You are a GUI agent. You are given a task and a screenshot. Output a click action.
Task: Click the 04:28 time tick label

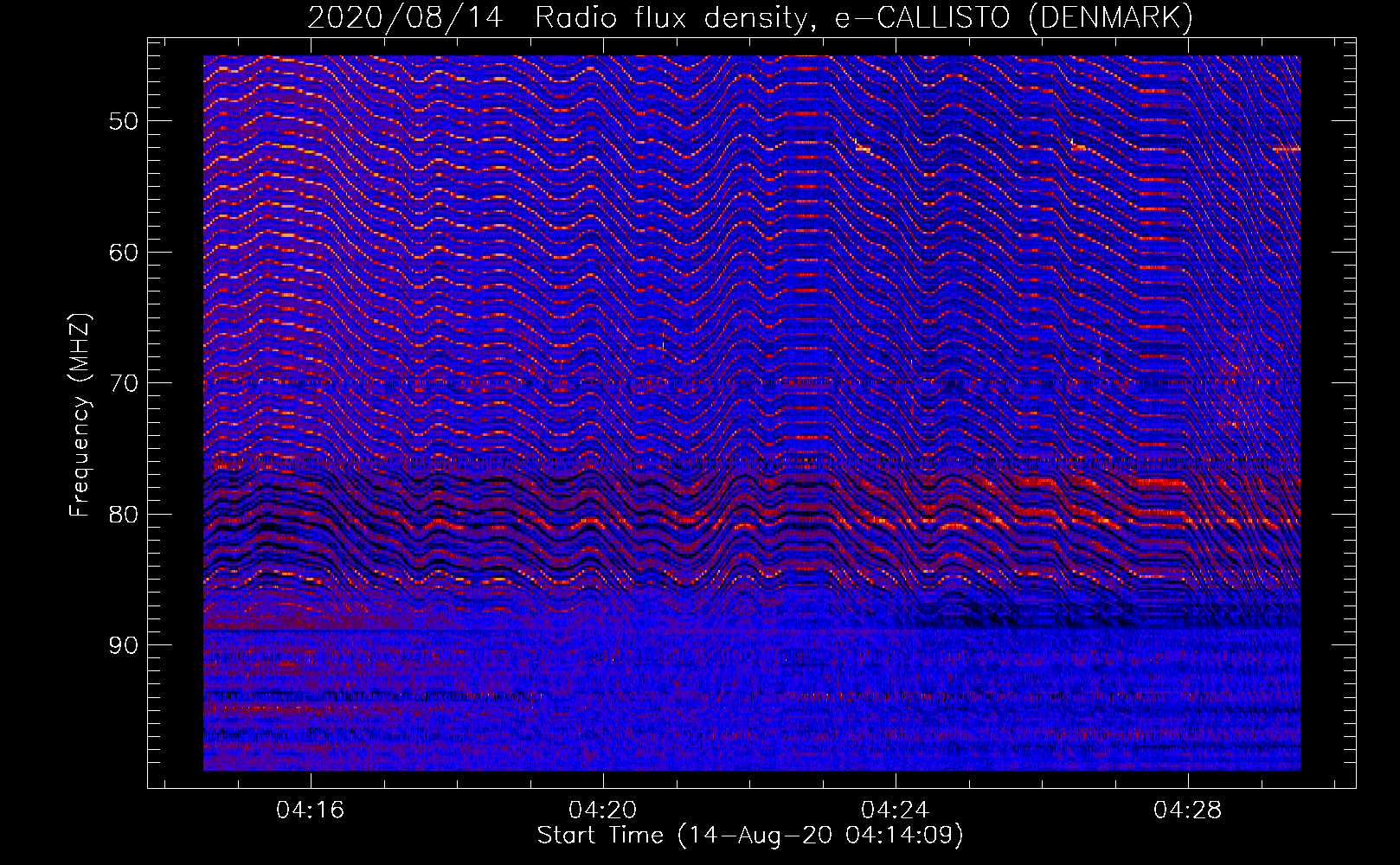(1187, 811)
